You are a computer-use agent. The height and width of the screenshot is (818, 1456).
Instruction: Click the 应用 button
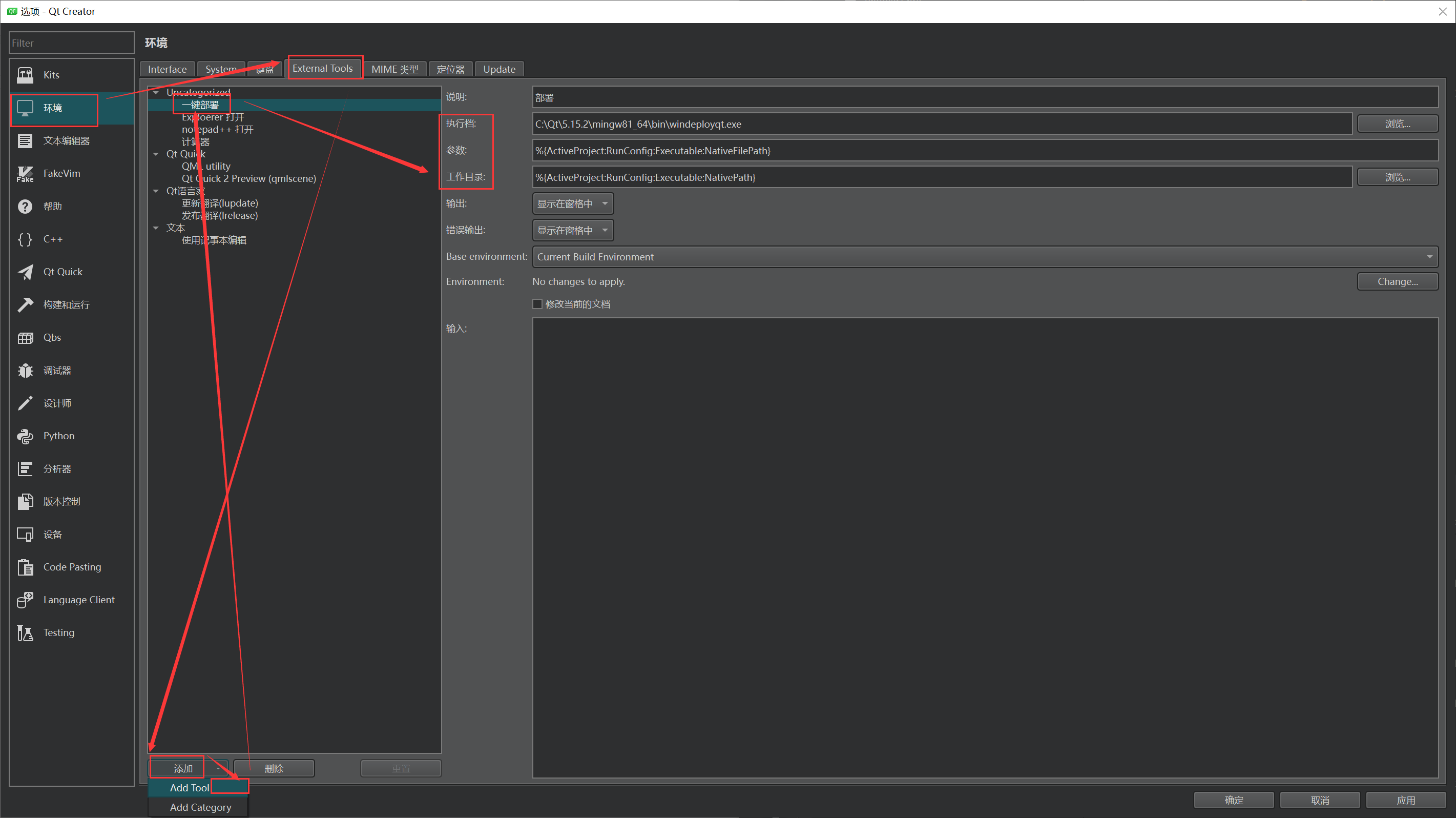click(x=1406, y=800)
